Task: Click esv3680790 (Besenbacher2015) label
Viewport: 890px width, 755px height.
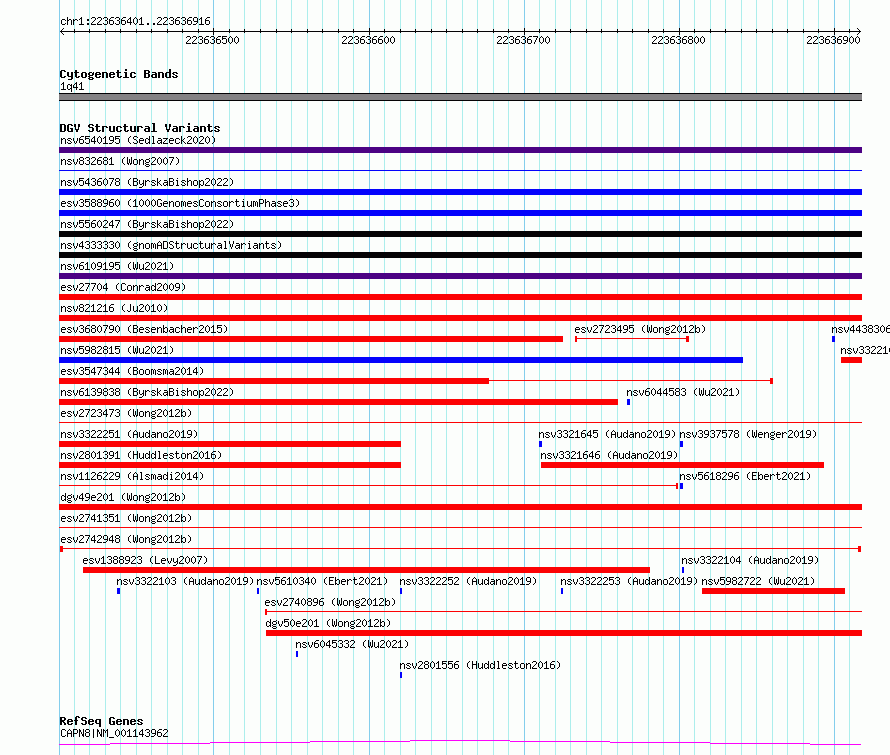Action: point(144,329)
